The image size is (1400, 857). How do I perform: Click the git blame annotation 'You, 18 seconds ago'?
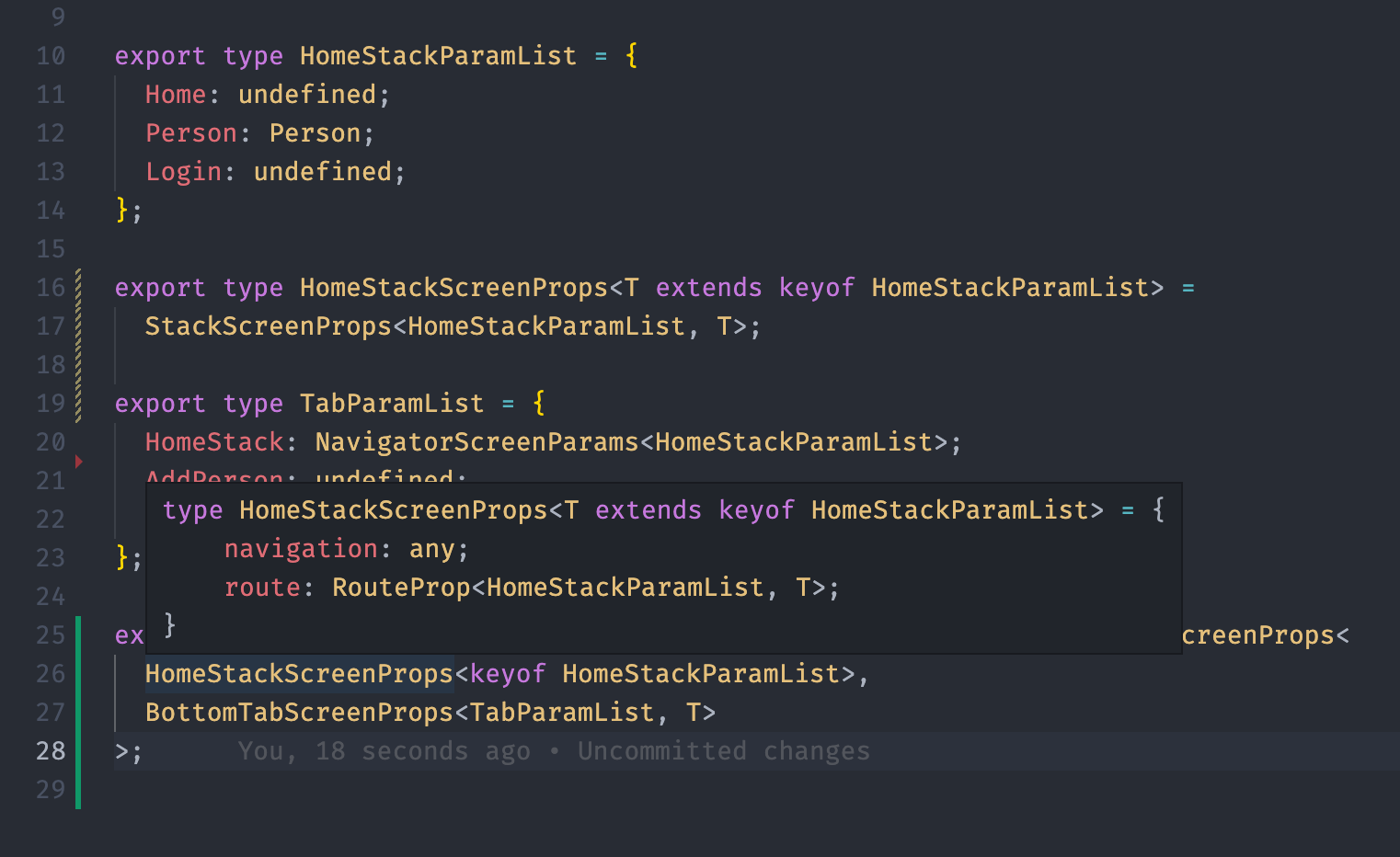[384, 751]
